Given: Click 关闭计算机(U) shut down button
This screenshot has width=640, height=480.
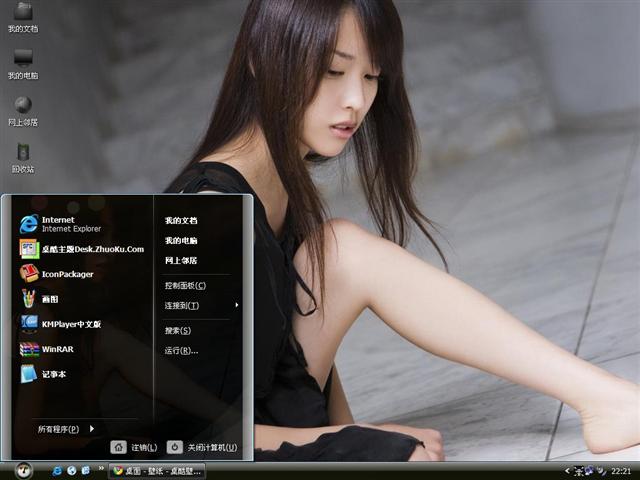Looking at the screenshot, I should (x=202, y=447).
